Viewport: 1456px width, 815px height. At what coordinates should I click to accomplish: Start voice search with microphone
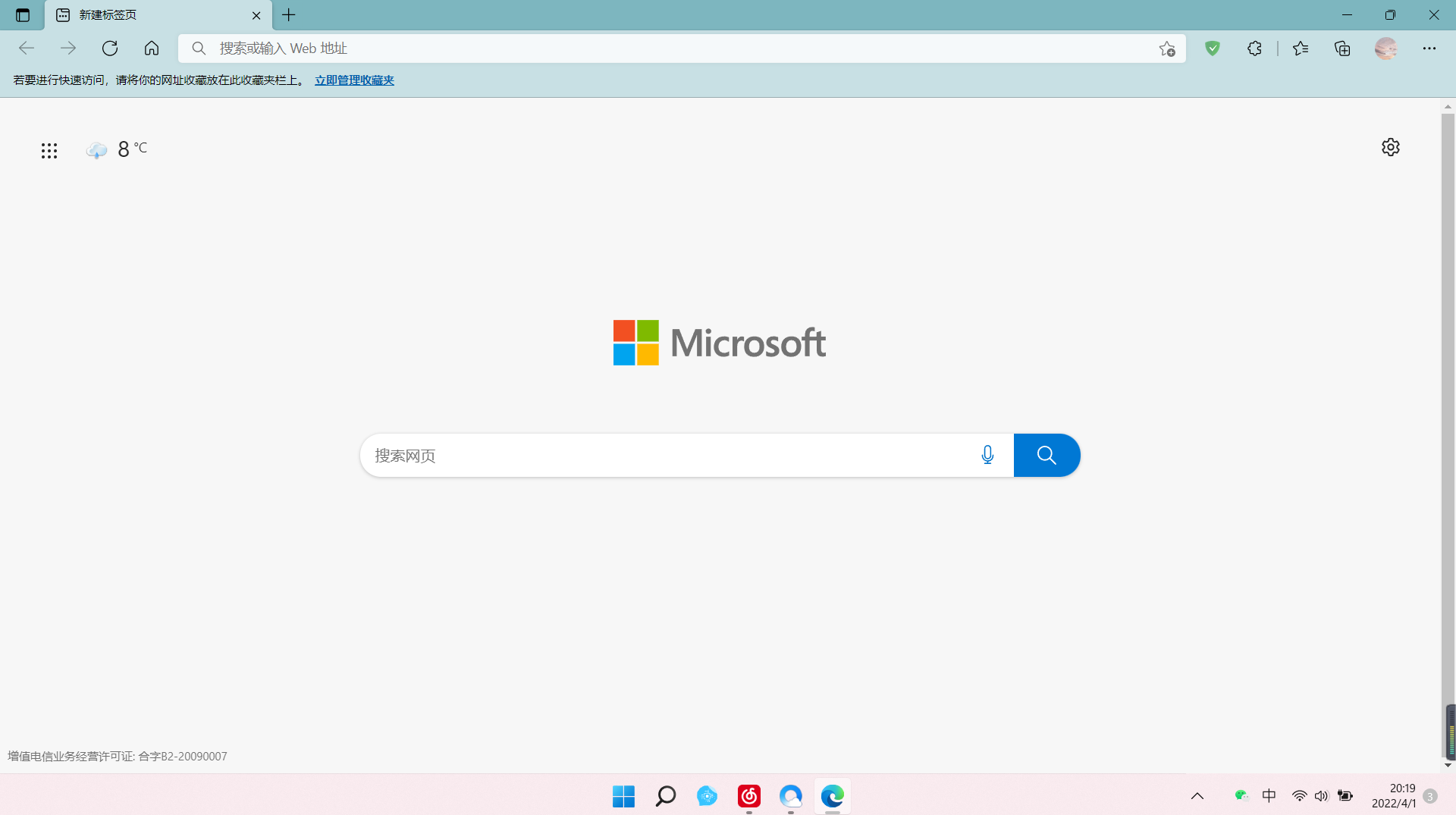coord(987,455)
